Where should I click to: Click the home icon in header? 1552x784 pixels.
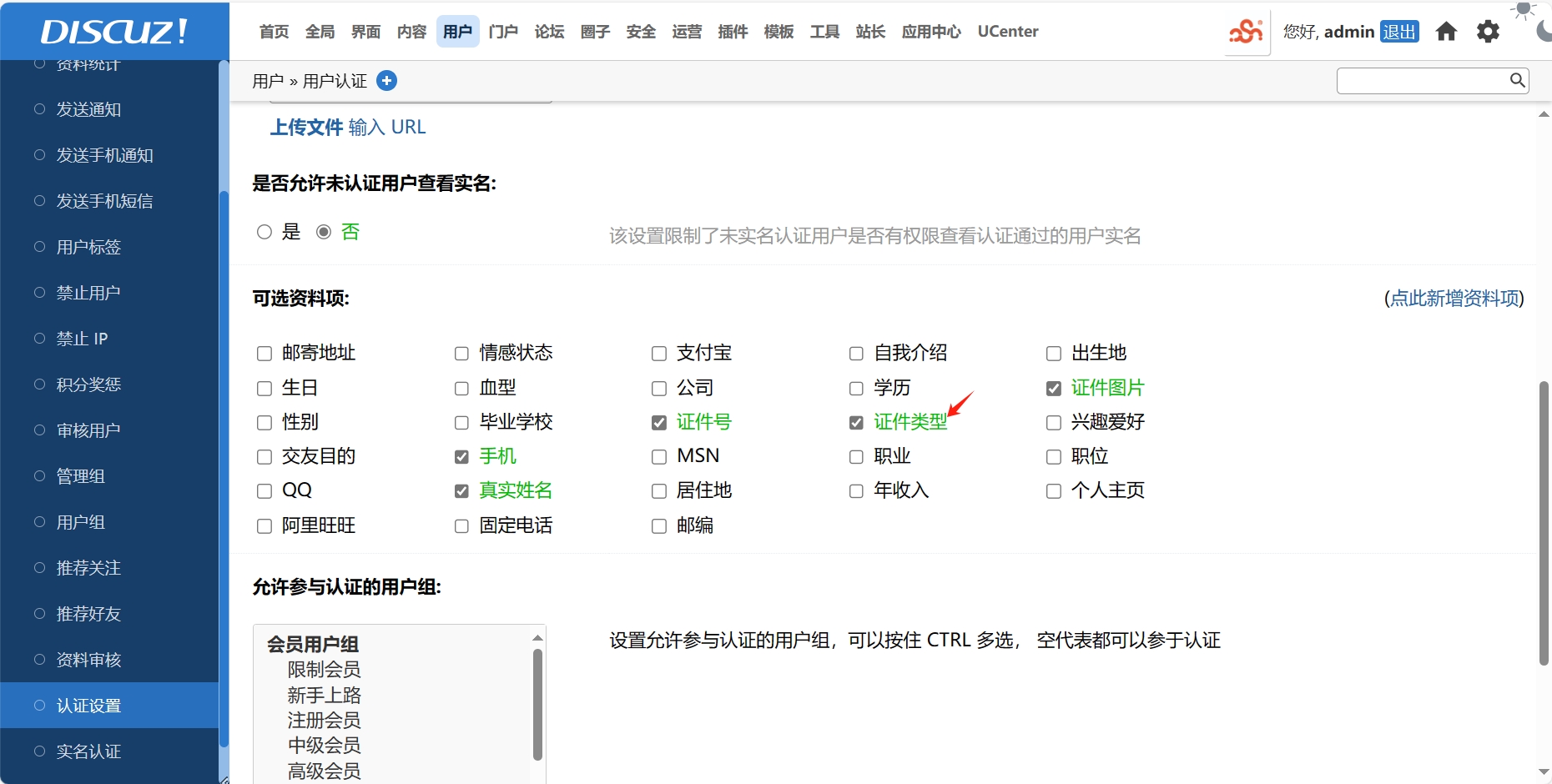1446,32
